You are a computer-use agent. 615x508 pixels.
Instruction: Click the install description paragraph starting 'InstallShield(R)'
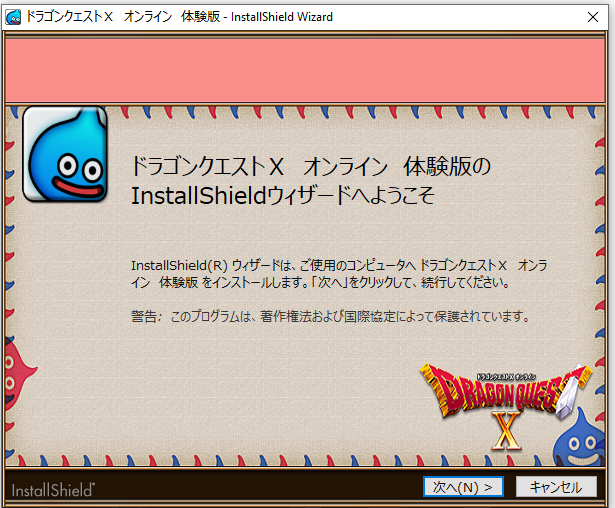[339, 274]
